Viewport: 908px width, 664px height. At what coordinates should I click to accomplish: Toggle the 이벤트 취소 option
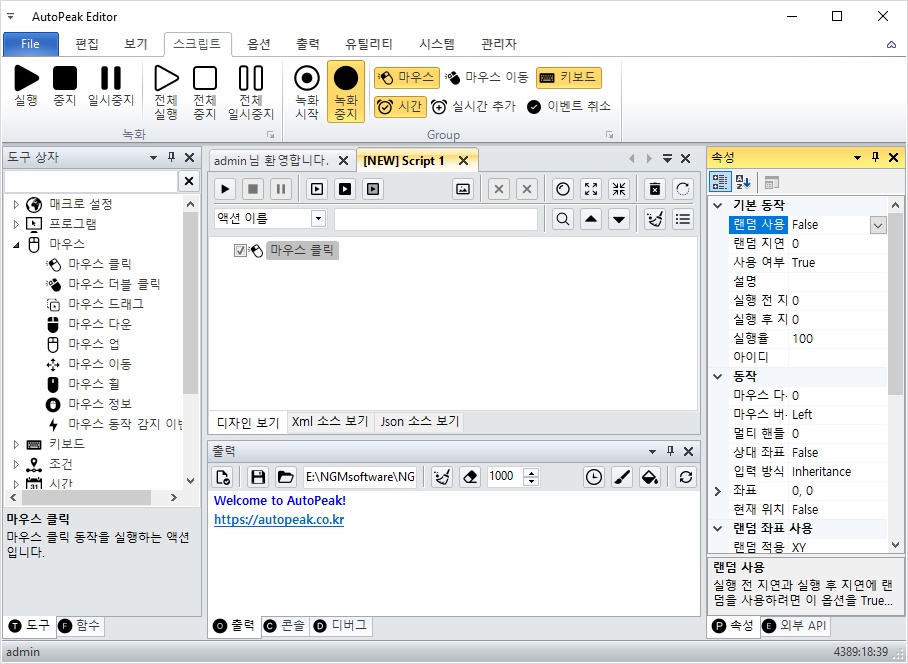569,107
